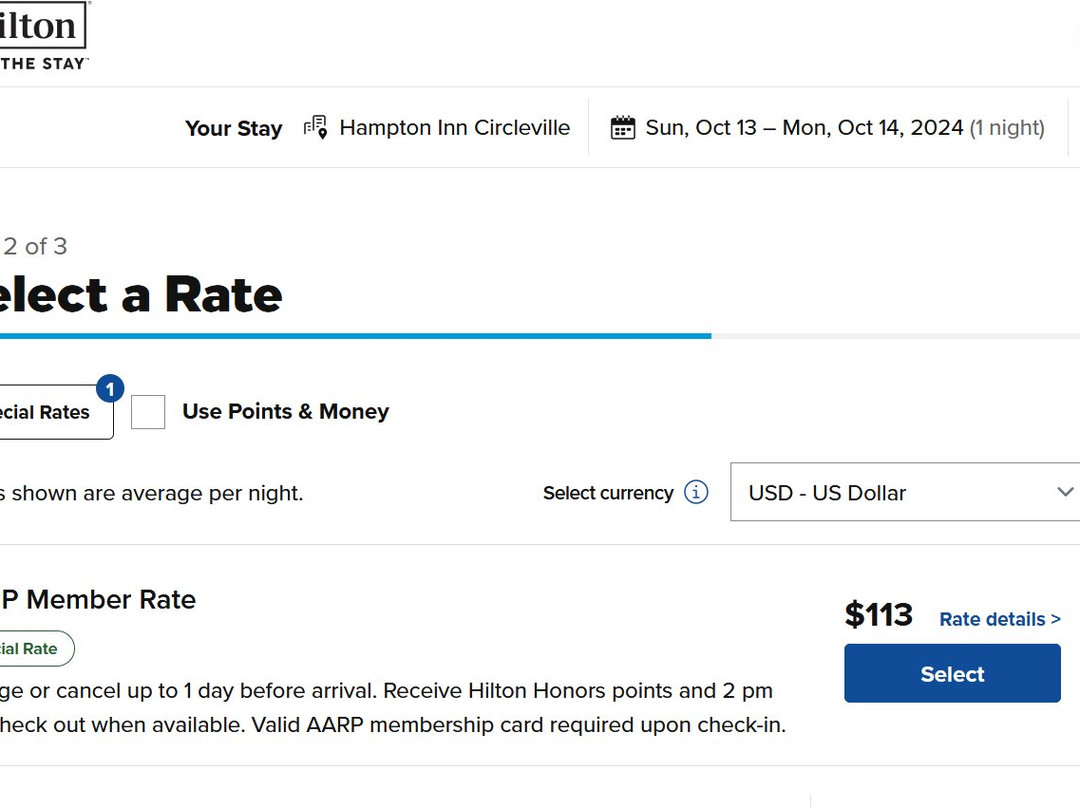Click the $113 price amount
This screenshot has height=808, width=1080.
[x=878, y=615]
